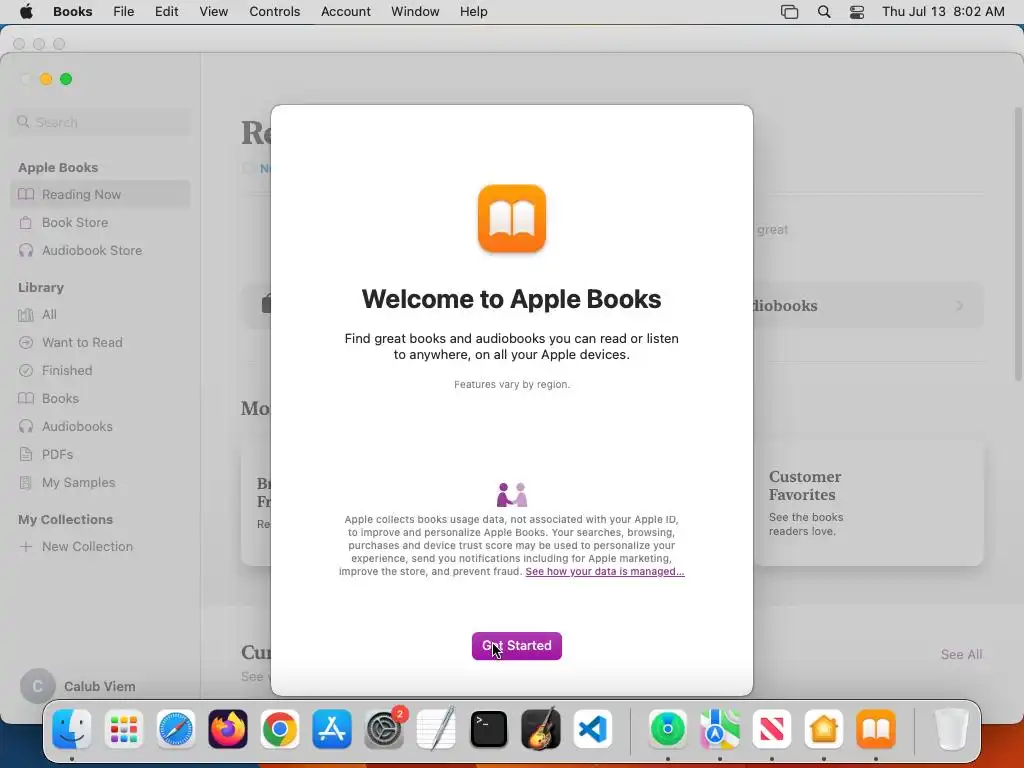Open Terminal from the Dock
Viewport: 1024px width, 768px height.
[x=488, y=729]
